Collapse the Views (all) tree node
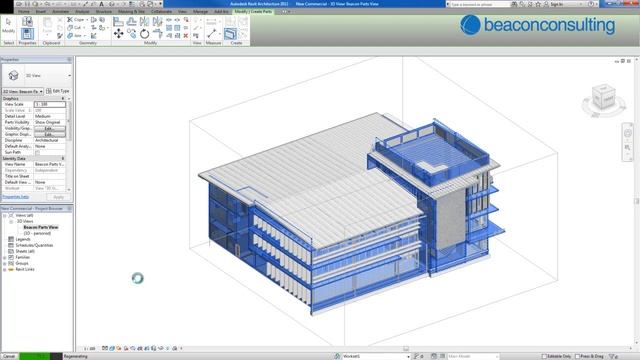 (x=5, y=215)
